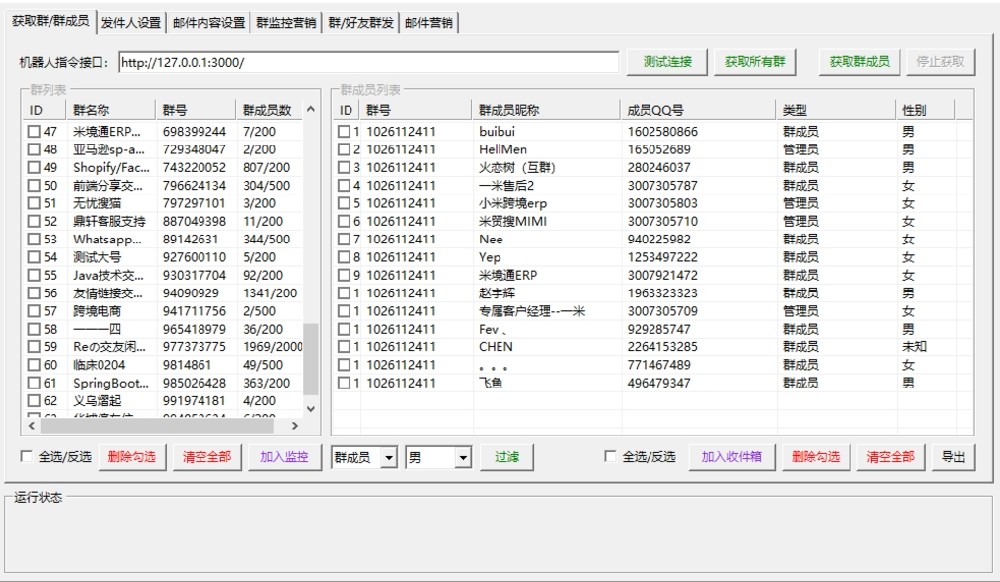Click group number 977373775
Screen dimensions: 1000x582
click(x=194, y=347)
